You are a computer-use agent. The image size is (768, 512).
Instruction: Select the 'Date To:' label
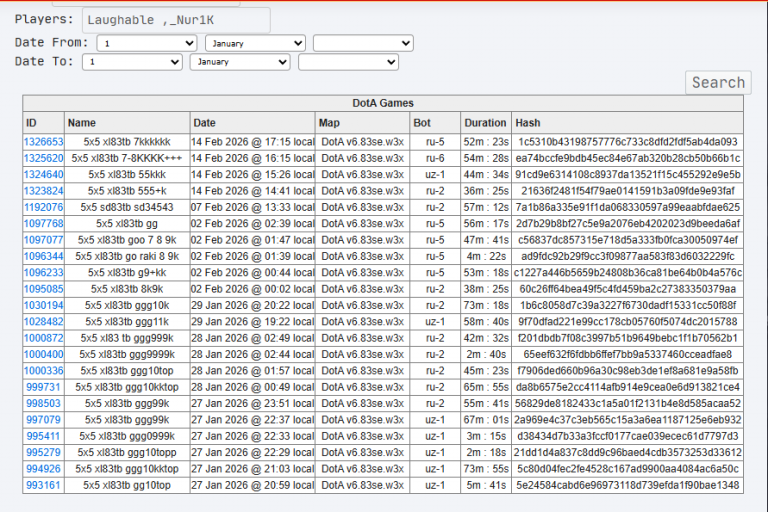click(44, 62)
